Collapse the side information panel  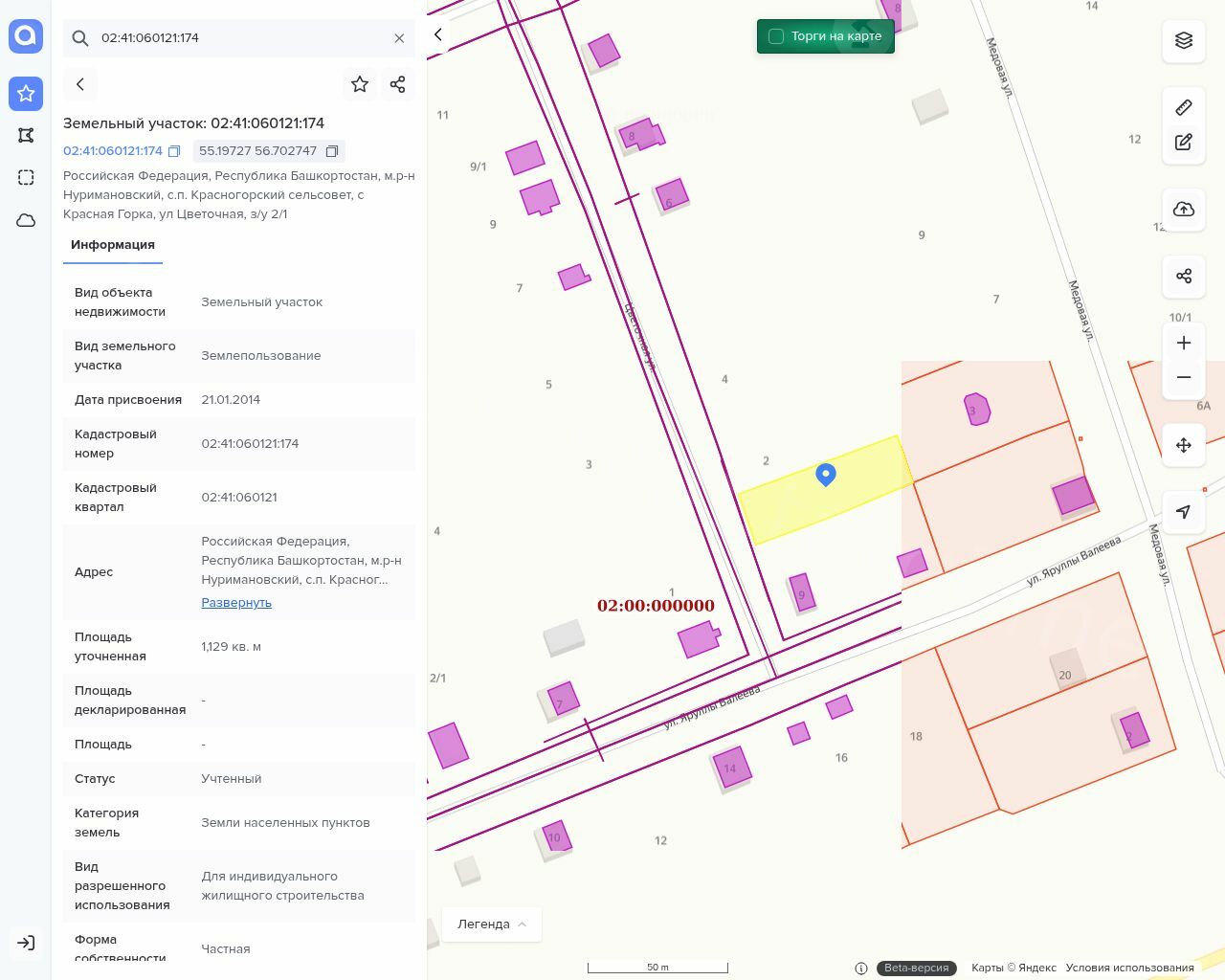pos(438,34)
